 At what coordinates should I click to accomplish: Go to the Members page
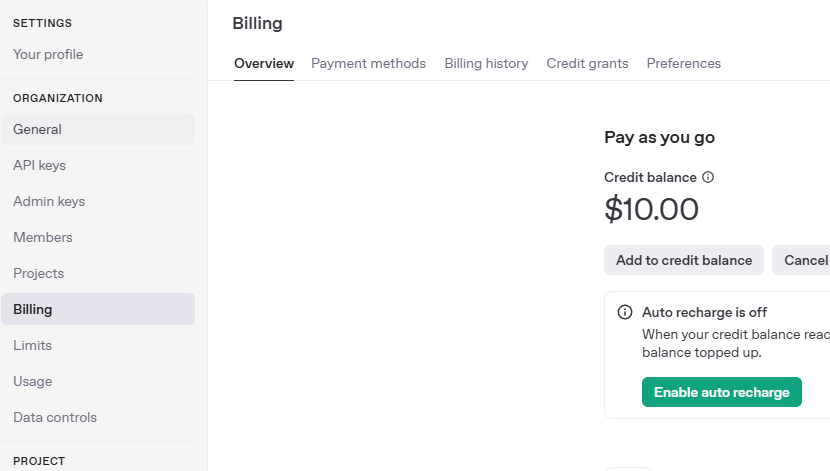pos(43,237)
